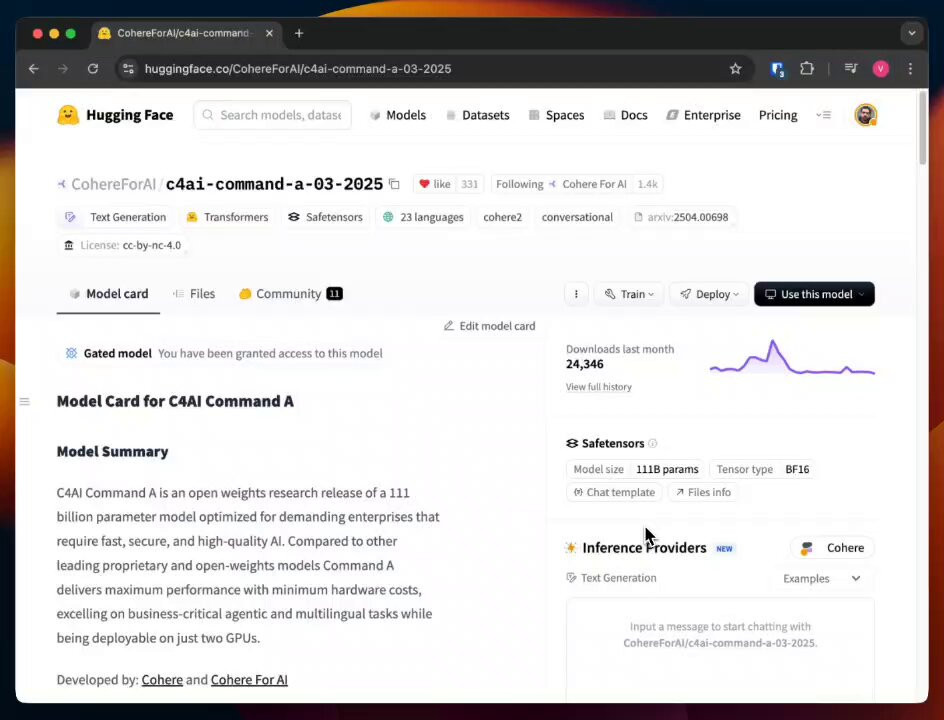Viewport: 944px width, 720px height.
Task: Expand the Examples dropdown
Action: (821, 579)
